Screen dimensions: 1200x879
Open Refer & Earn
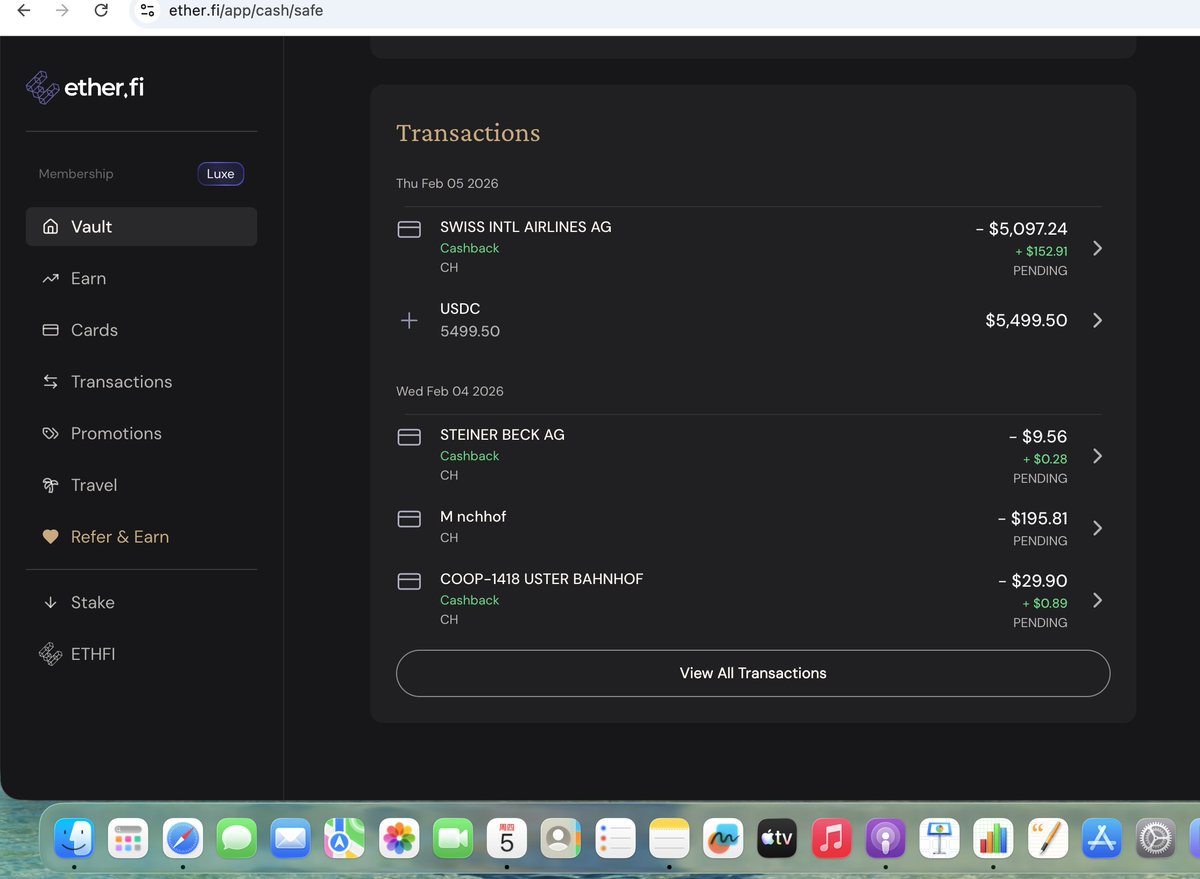click(120, 536)
